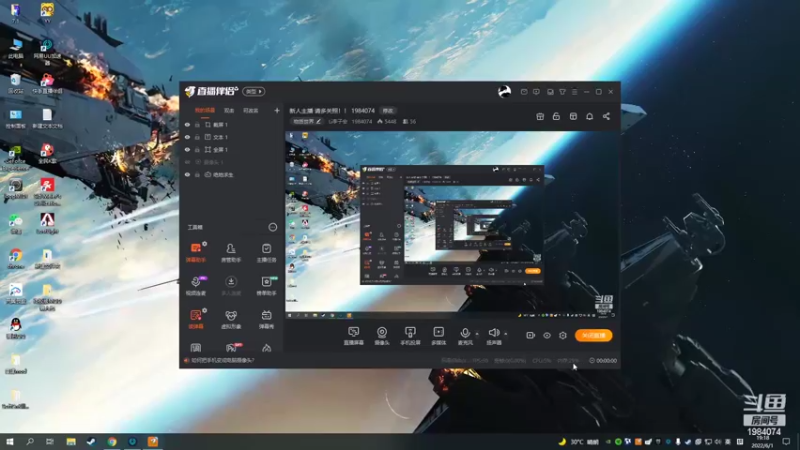Open the 房管助手 tool
The width and height of the screenshot is (800, 450).
231,252
